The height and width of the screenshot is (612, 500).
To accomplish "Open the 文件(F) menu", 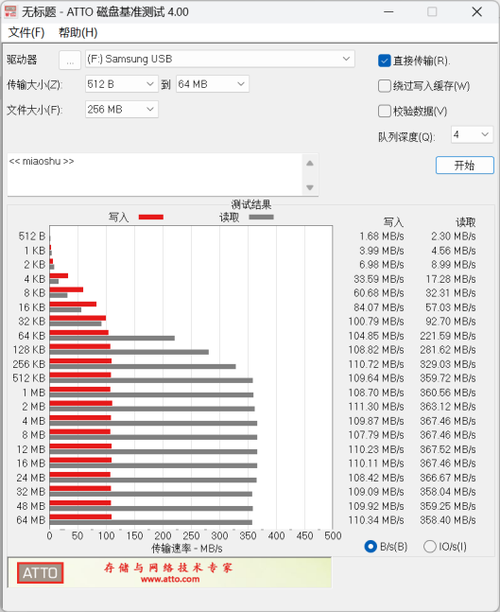I will point(27,32).
